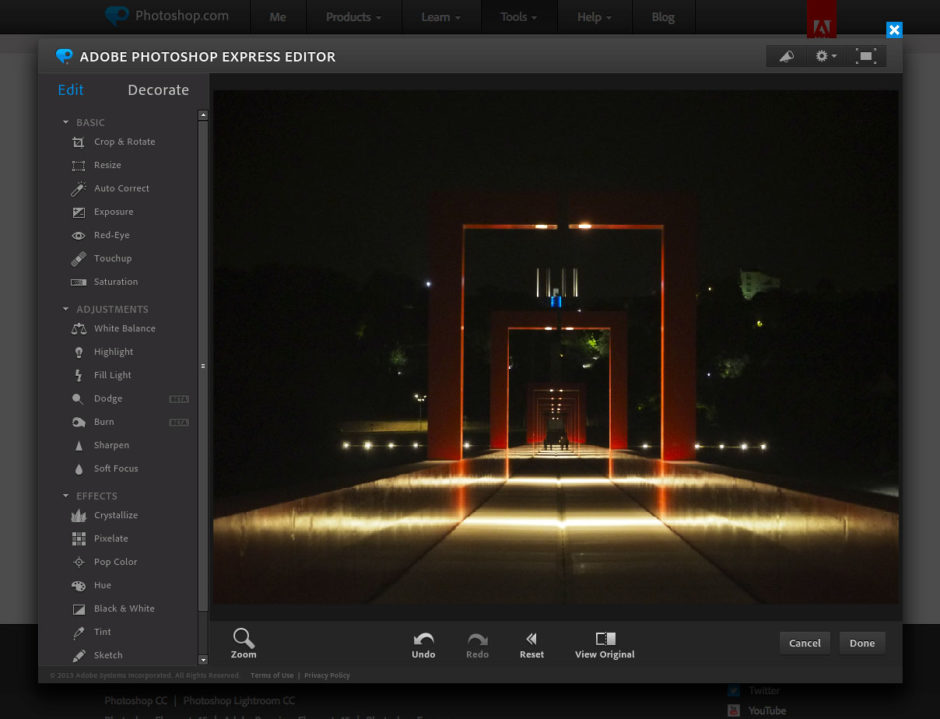This screenshot has height=719, width=940.
Task: Go to Photoshop.com home logo
Action: pyautogui.click(x=167, y=16)
